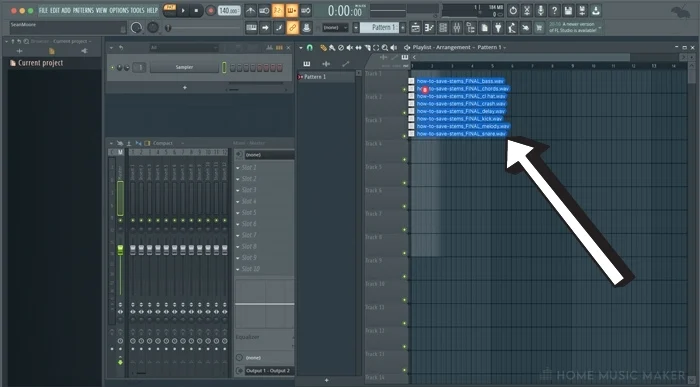
Task: Select the Playlist delete tool
Action: click(341, 47)
